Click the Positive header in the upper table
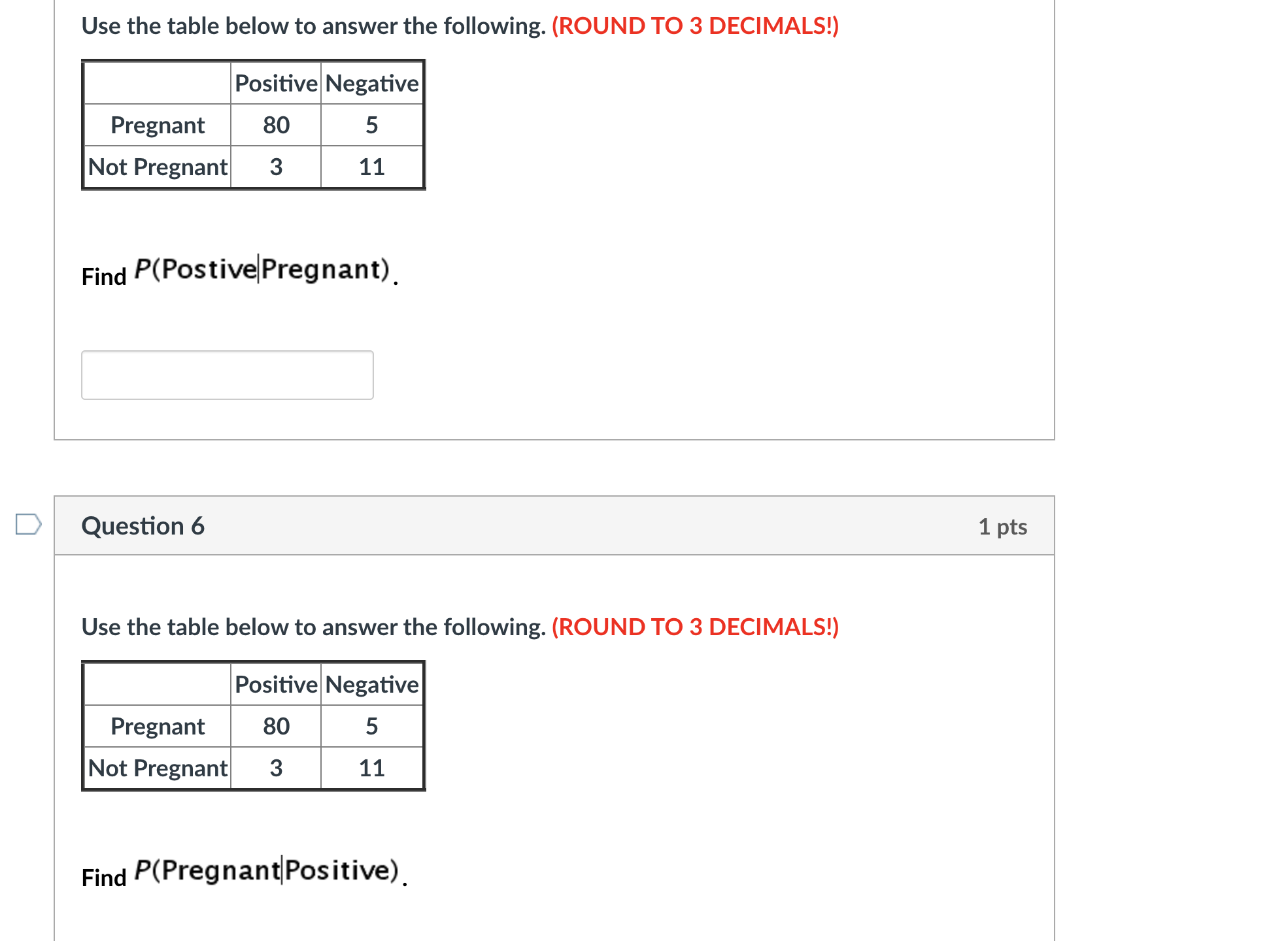1288x941 pixels. click(x=276, y=83)
